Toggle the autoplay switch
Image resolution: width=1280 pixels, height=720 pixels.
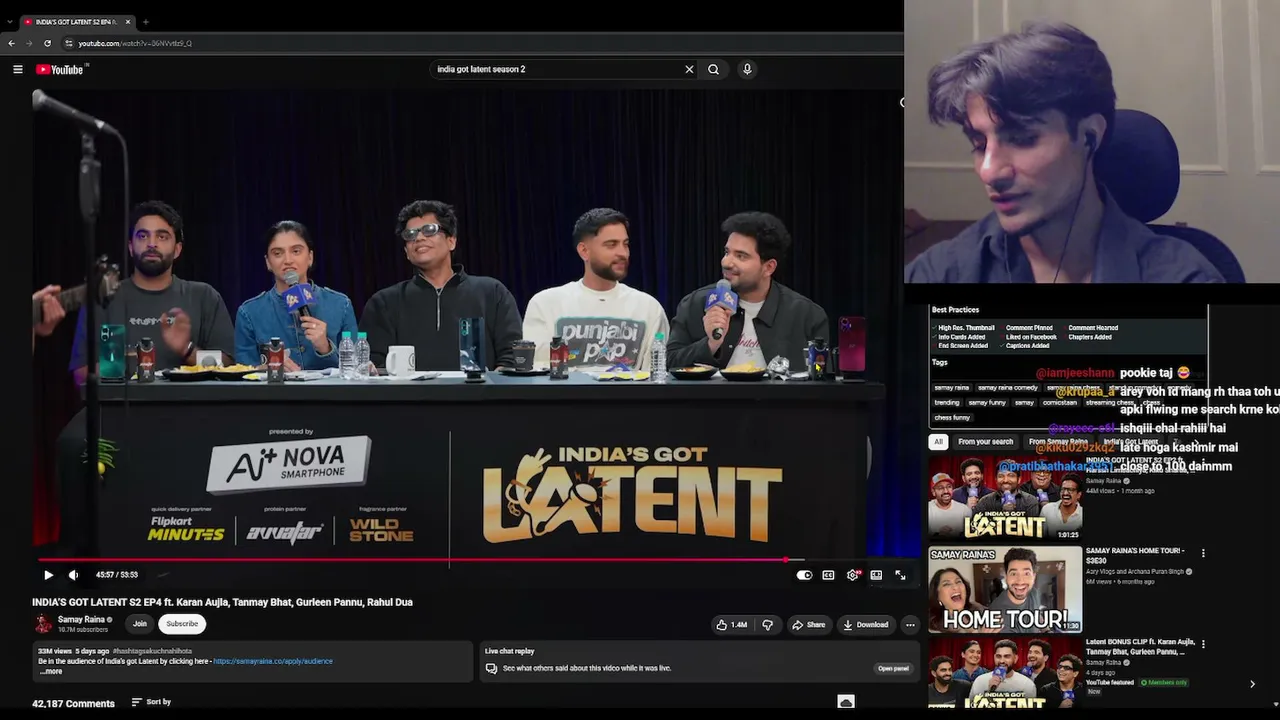pos(804,575)
